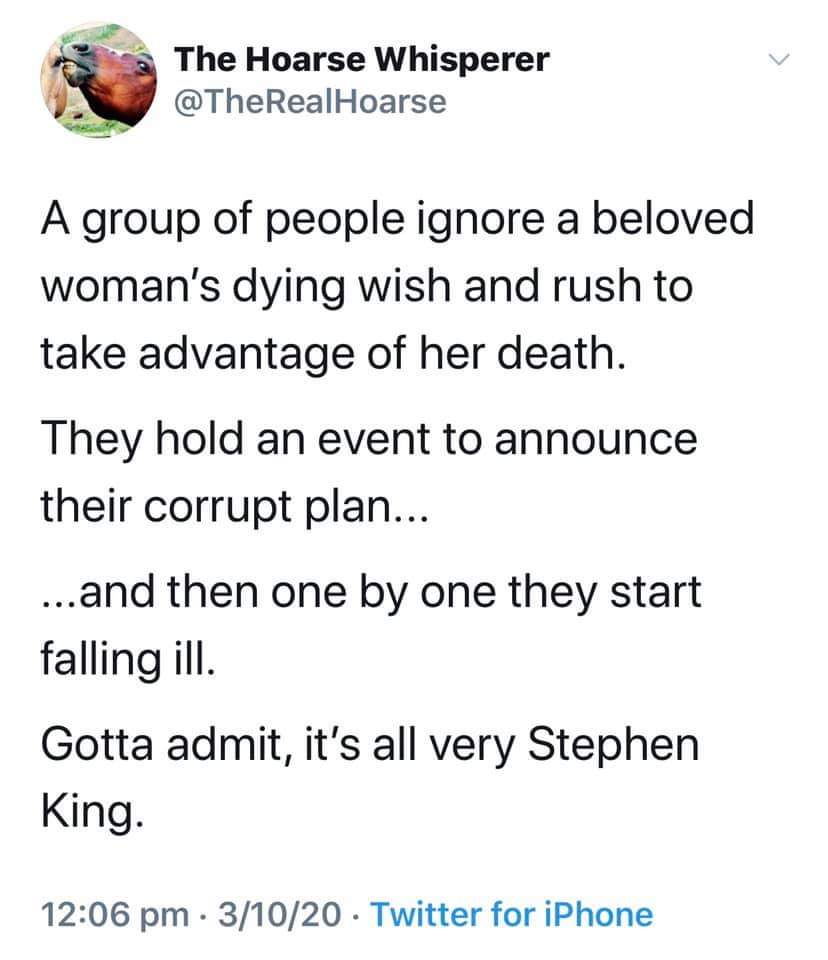Screen dimensions: 828x960
Task: Click the text "falling ill."
Action: (x=127, y=659)
